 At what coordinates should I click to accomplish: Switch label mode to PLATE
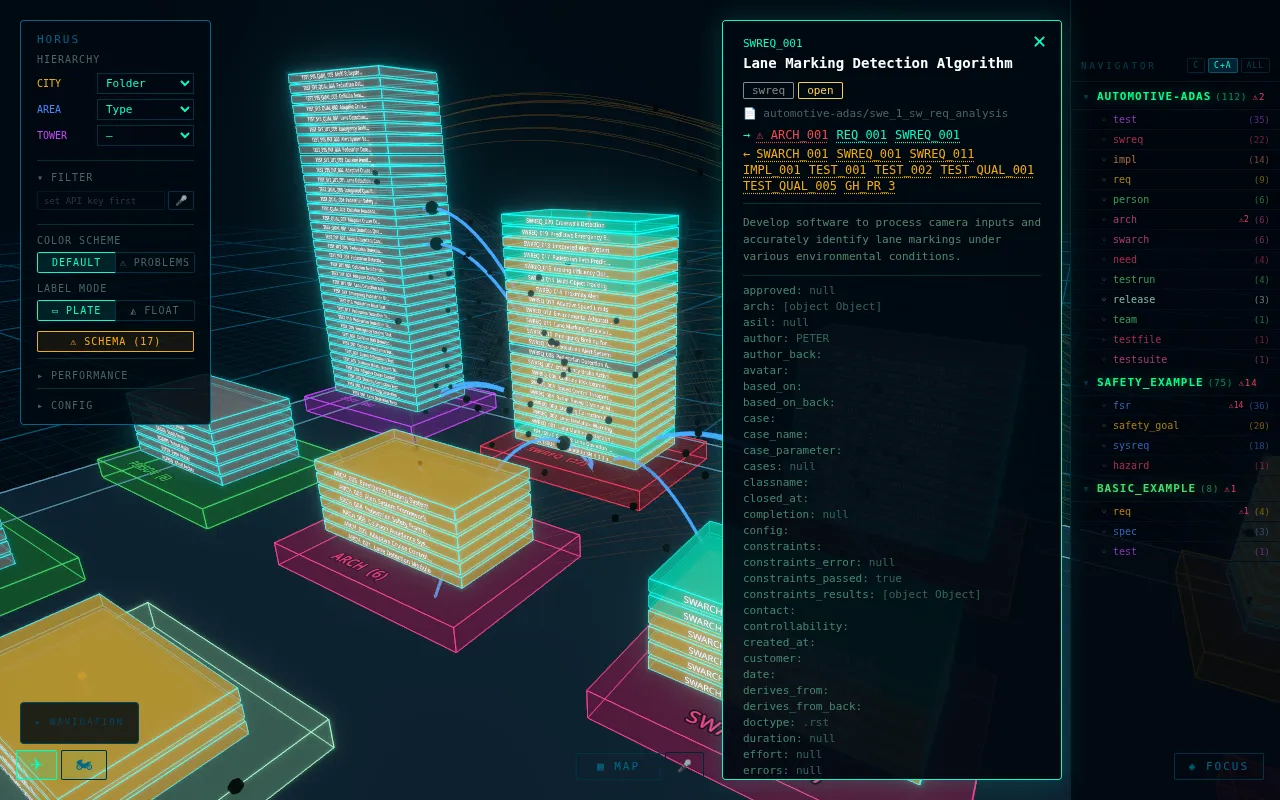click(x=76, y=311)
